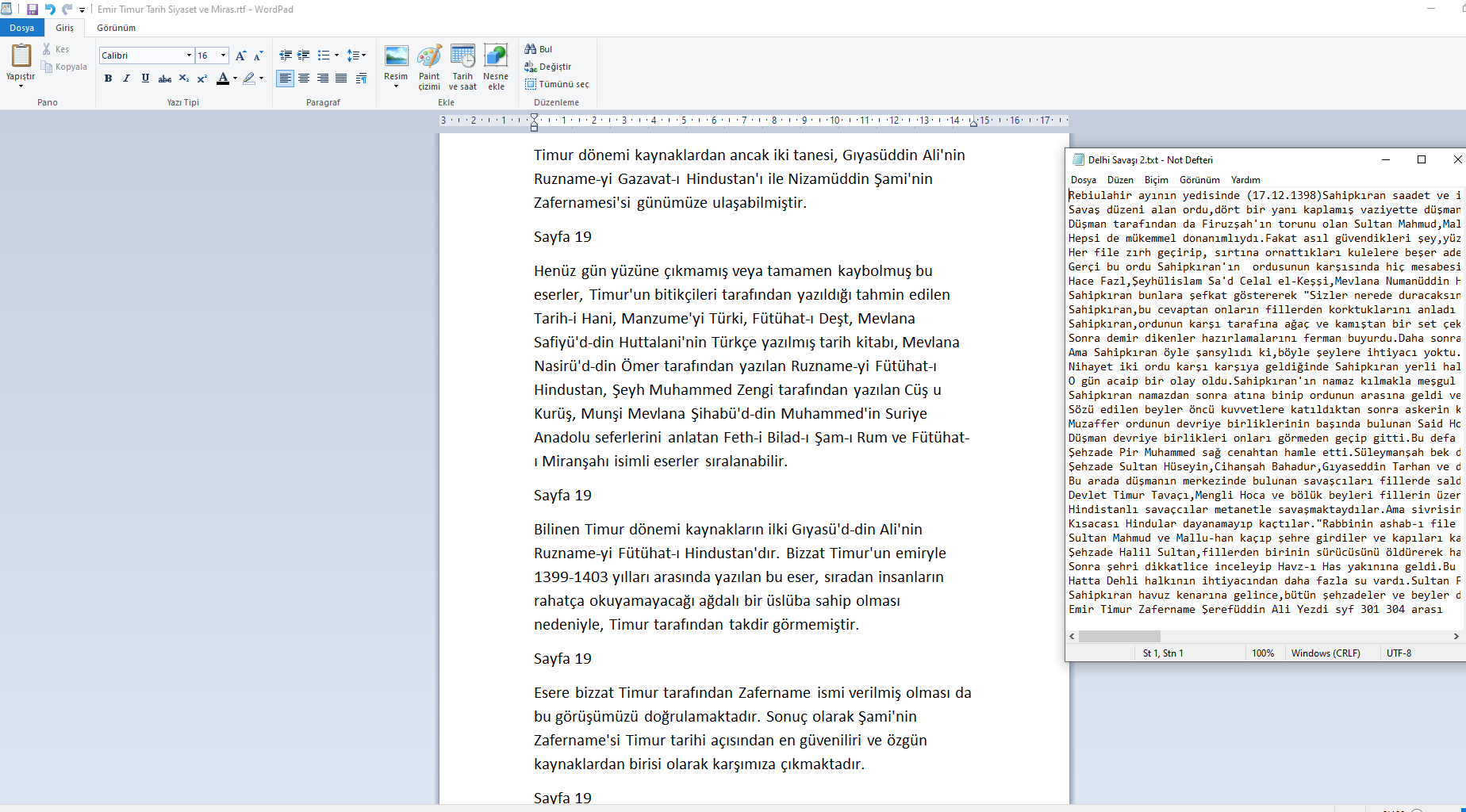Click the Değiştir replace button
Viewport: 1466px width, 812px height.
coord(548,67)
